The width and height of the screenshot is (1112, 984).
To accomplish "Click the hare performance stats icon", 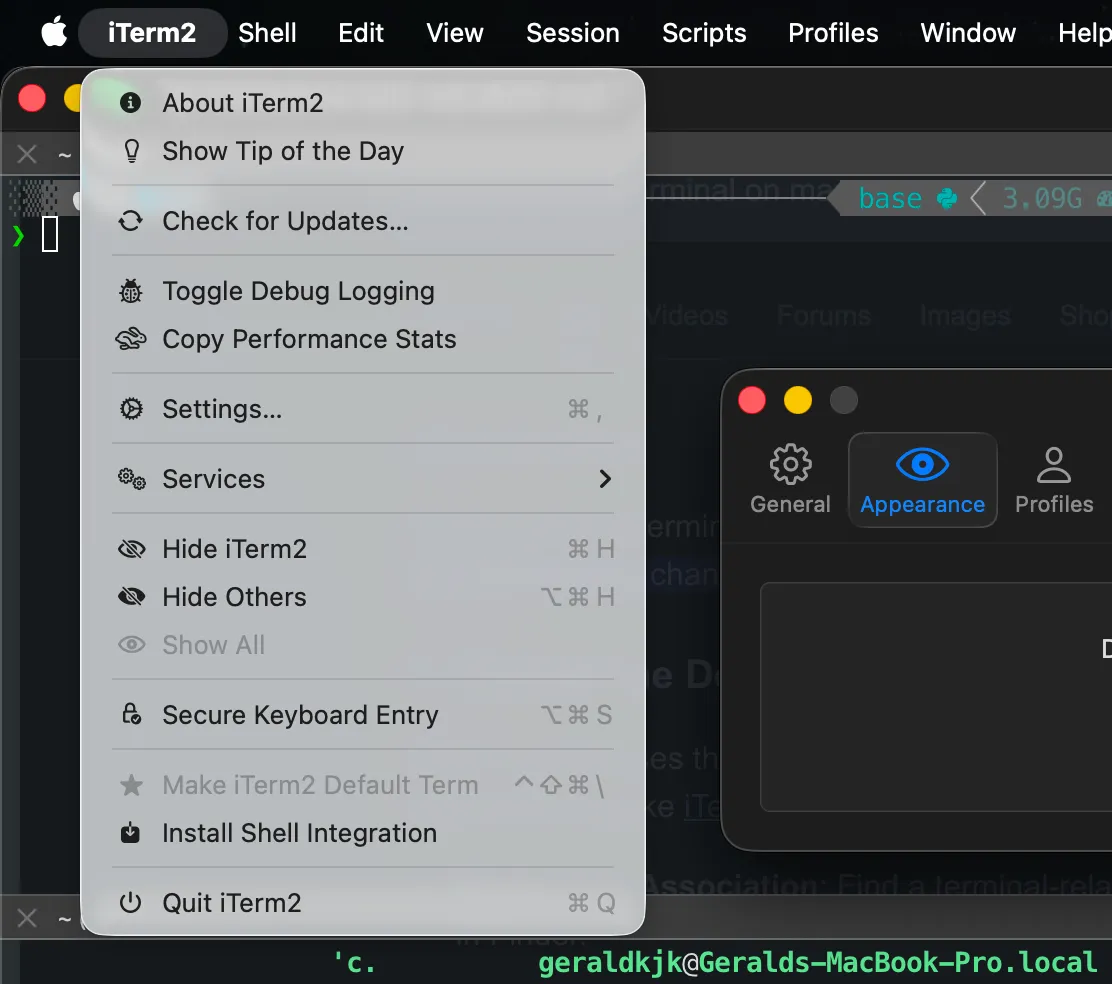I will click(131, 339).
